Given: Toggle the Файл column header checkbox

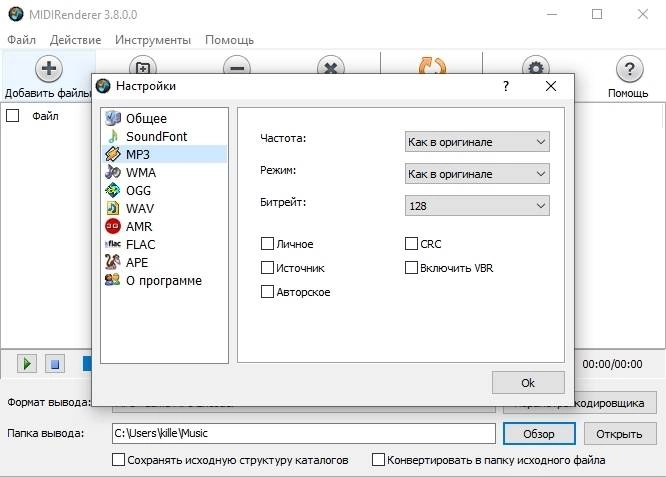Looking at the screenshot, I should (x=13, y=116).
